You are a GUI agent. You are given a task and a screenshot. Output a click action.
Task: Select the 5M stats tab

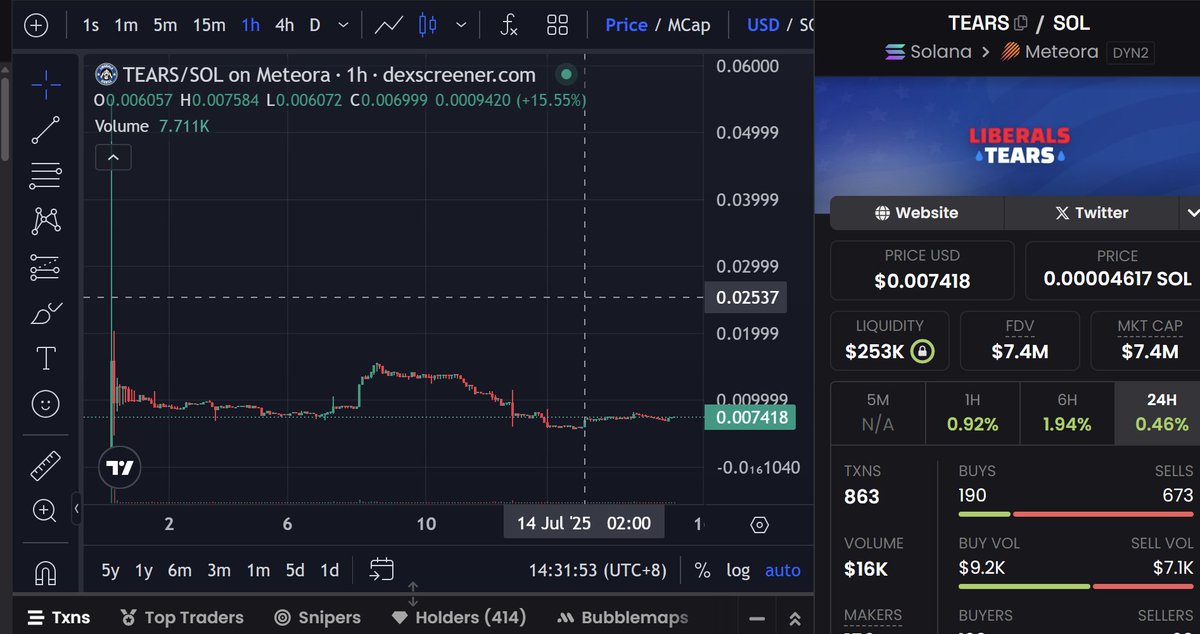pyautogui.click(x=877, y=412)
